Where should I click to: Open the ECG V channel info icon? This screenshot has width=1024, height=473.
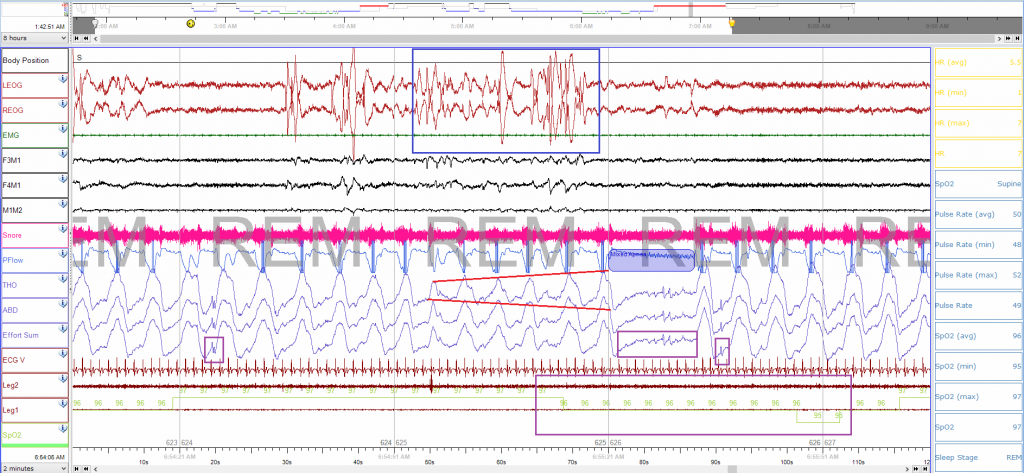click(x=63, y=353)
